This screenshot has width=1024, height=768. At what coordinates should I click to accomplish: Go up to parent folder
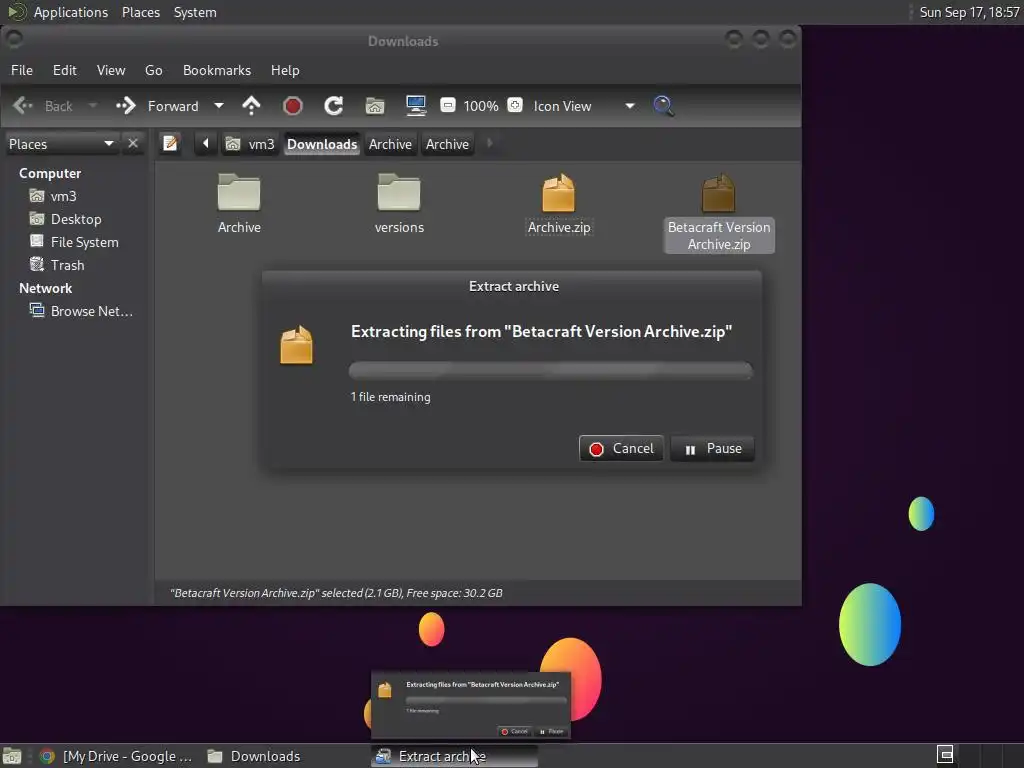pos(251,106)
